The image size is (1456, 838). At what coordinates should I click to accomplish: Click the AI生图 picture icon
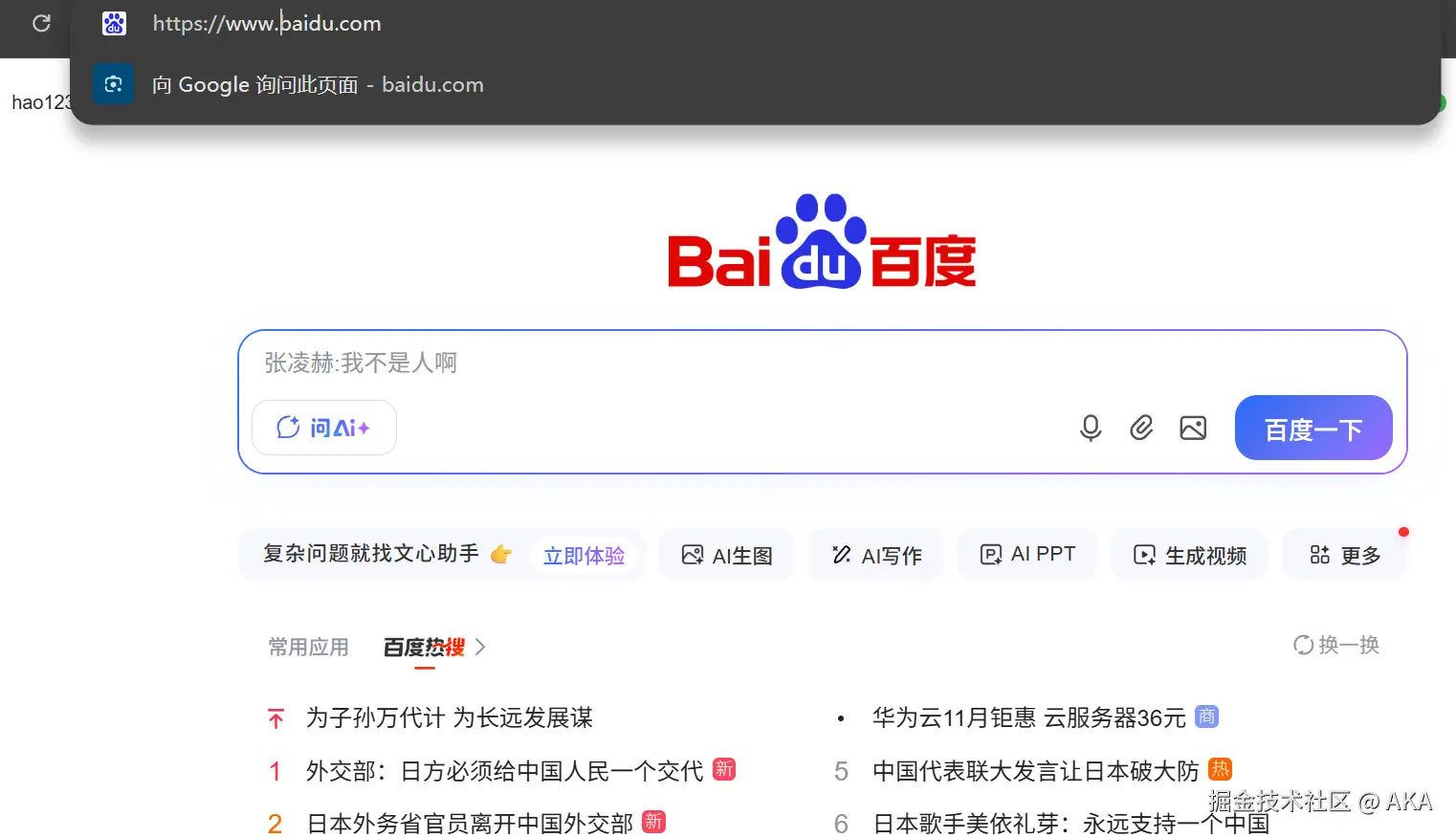[692, 555]
